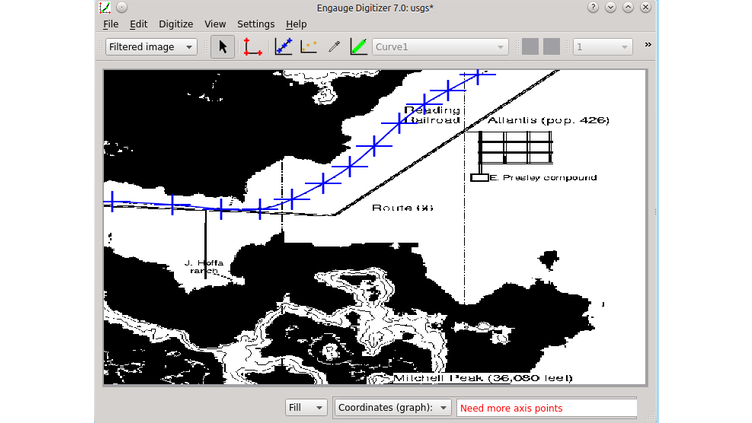Activate the Axis Point tool
The height and width of the screenshot is (423, 752).
click(253, 47)
